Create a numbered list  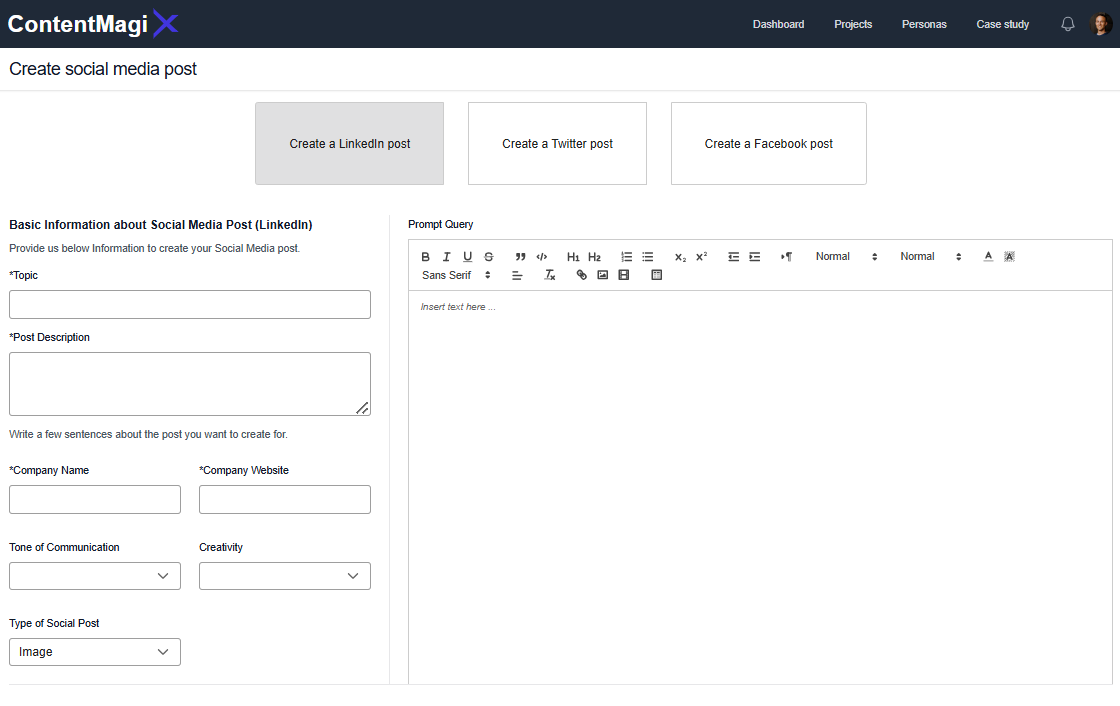coord(626,257)
